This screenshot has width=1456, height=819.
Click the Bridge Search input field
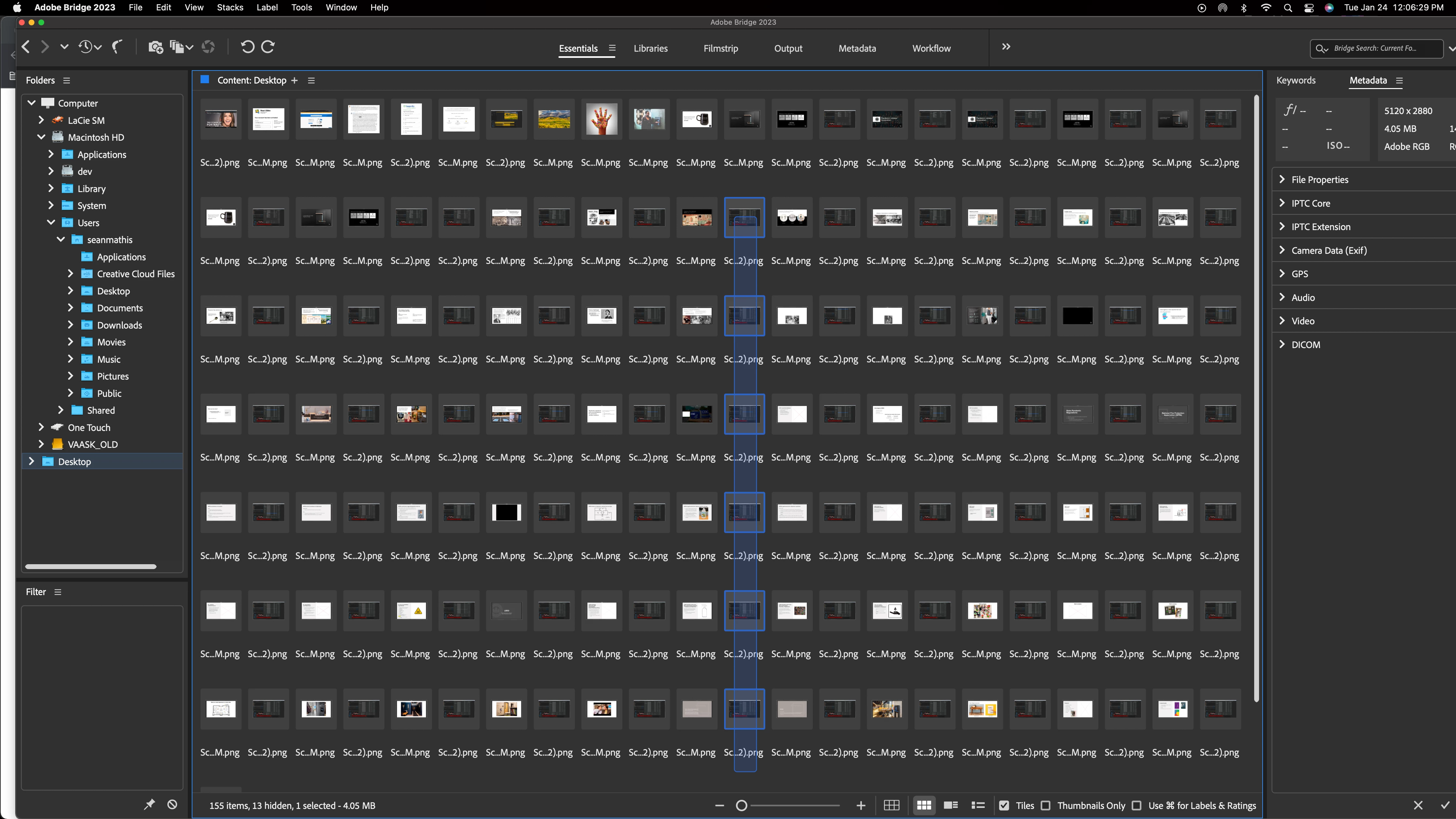pos(1379,49)
